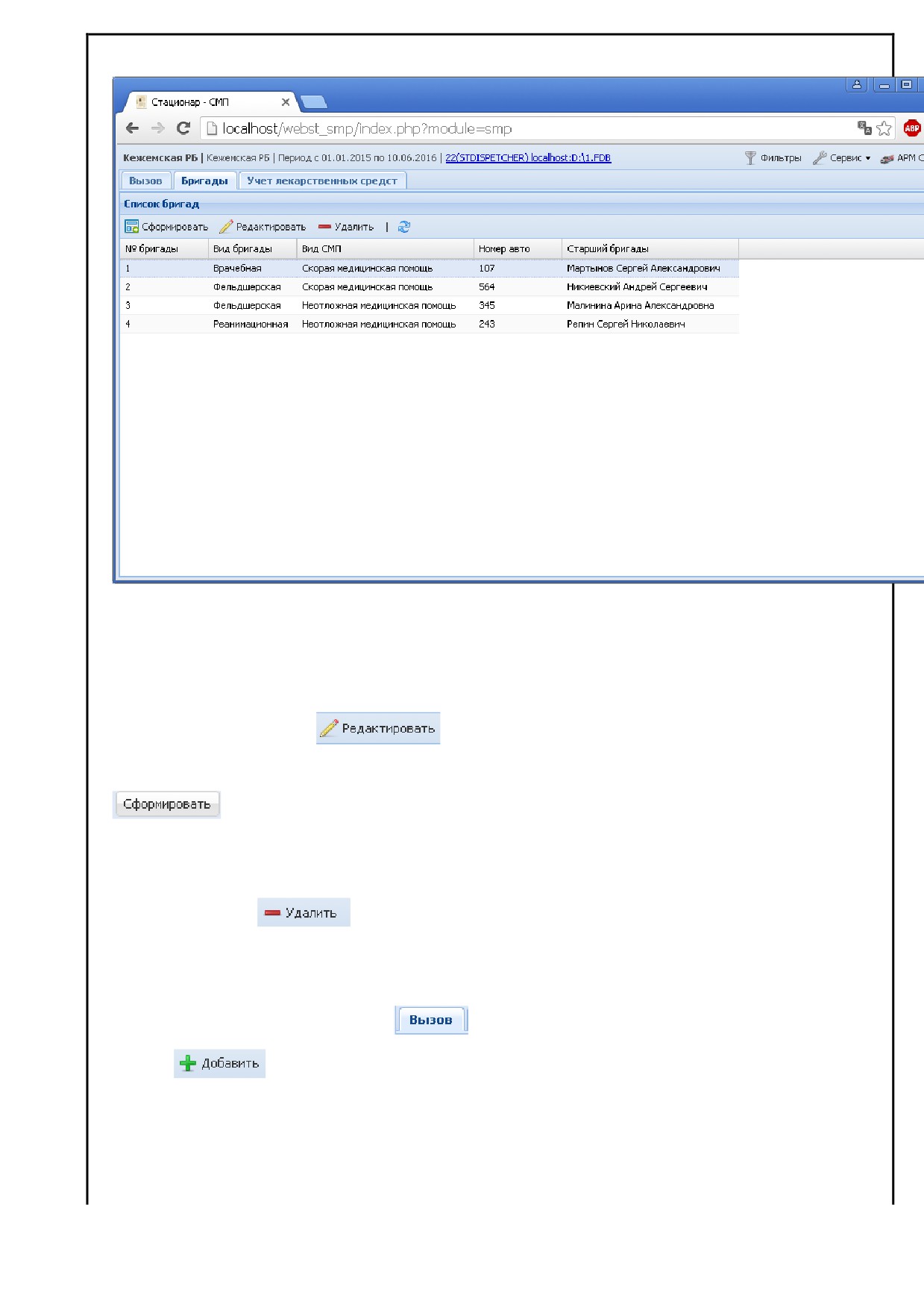Click Удалить in the brigades toolbar

tap(346, 227)
